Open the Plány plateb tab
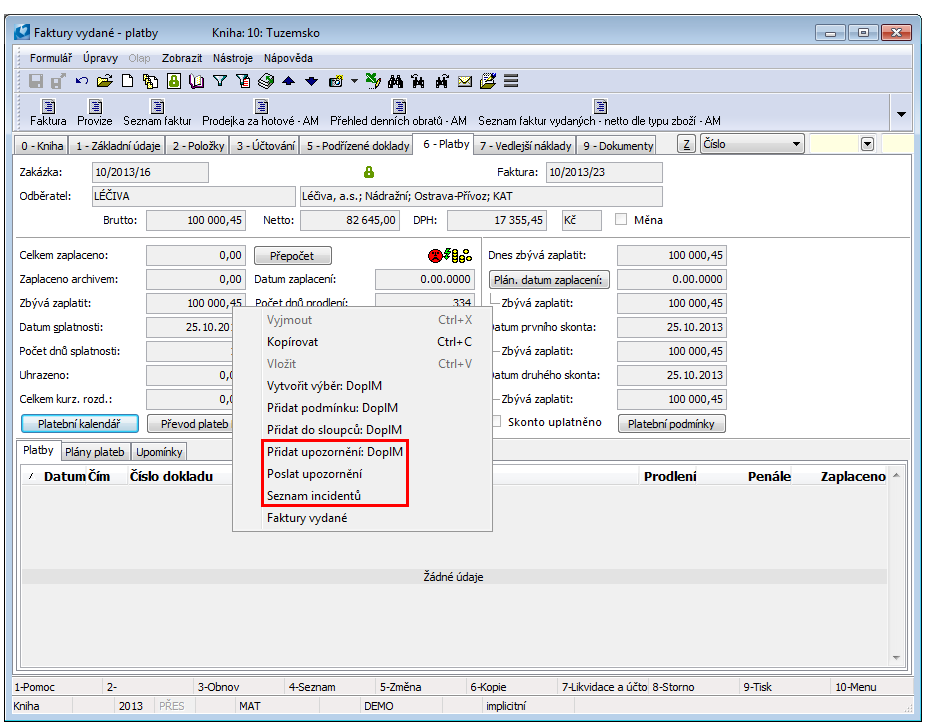Screen dimensions: 929x727 click(95, 452)
